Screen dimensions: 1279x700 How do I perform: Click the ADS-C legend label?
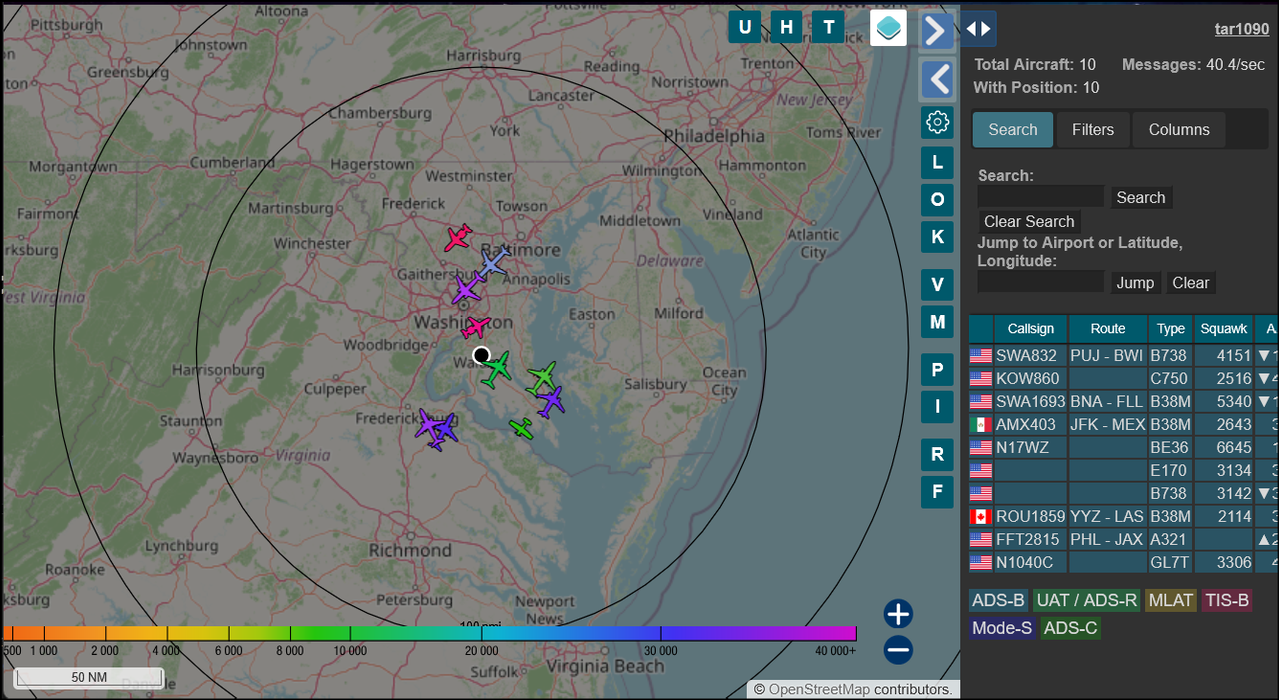(1070, 628)
